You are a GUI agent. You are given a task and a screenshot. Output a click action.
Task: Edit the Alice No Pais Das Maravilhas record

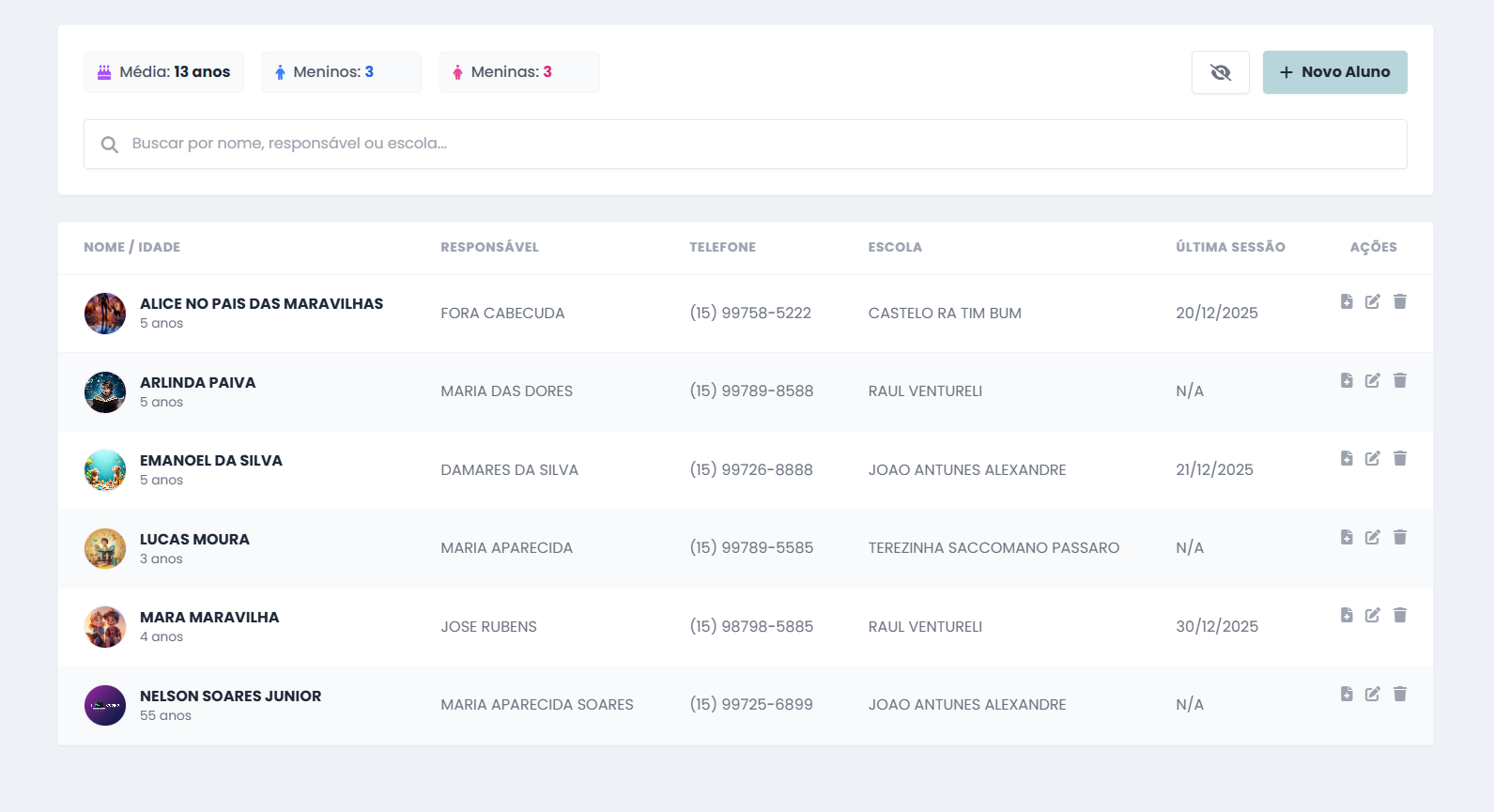point(1373,301)
